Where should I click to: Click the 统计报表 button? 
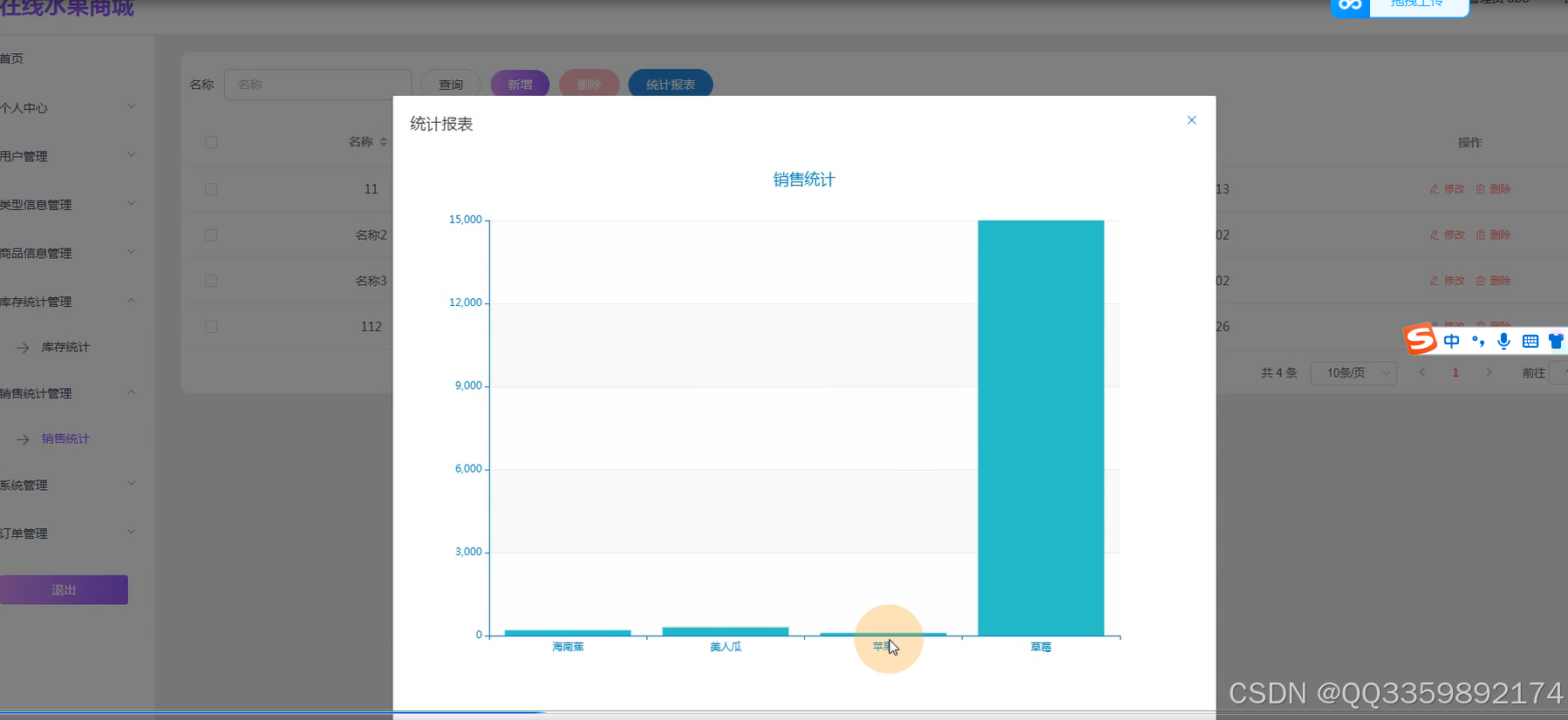coord(671,85)
